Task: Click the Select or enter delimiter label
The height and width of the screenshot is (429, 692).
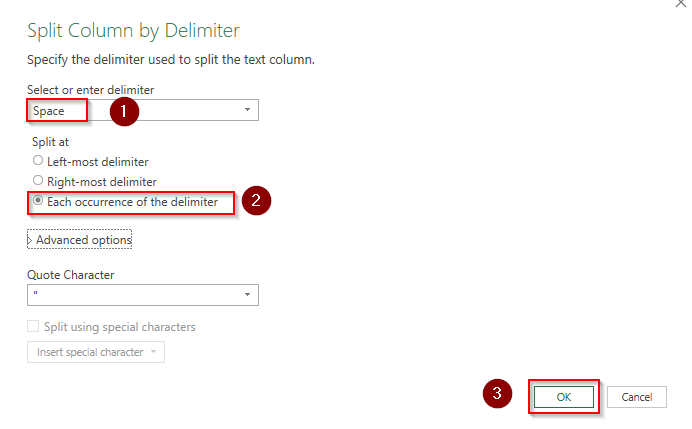Action: [90, 90]
